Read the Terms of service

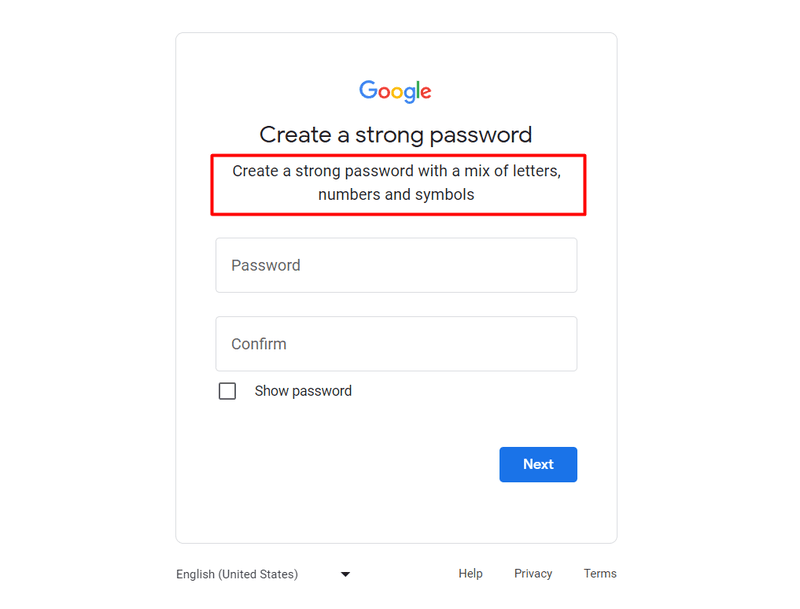(x=600, y=573)
